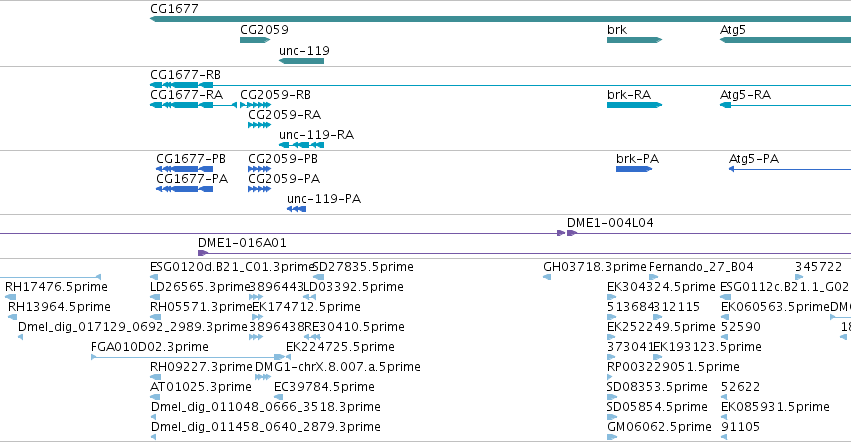Screen dimensions: 851x442
Task: Click ESG0120d.B21_C01.3prime EST label
Action: click(x=232, y=267)
